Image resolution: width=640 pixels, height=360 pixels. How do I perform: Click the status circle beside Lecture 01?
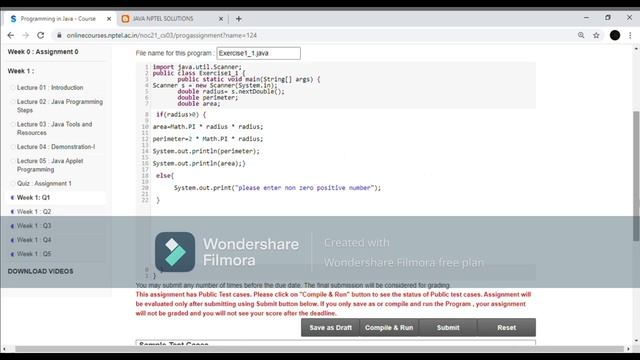pos(12,87)
